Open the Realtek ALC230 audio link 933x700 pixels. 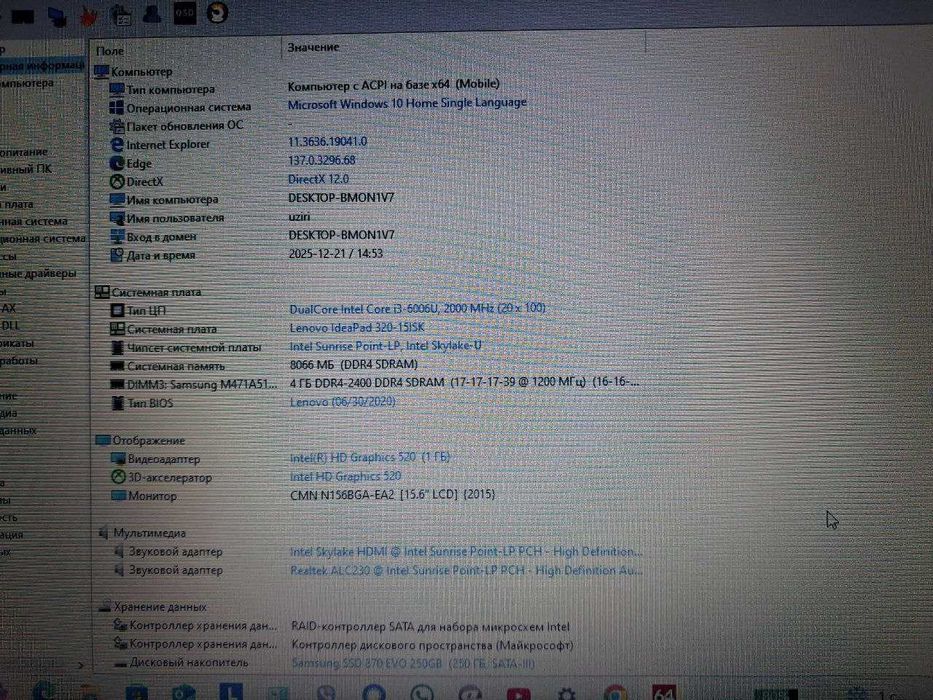click(x=466, y=570)
